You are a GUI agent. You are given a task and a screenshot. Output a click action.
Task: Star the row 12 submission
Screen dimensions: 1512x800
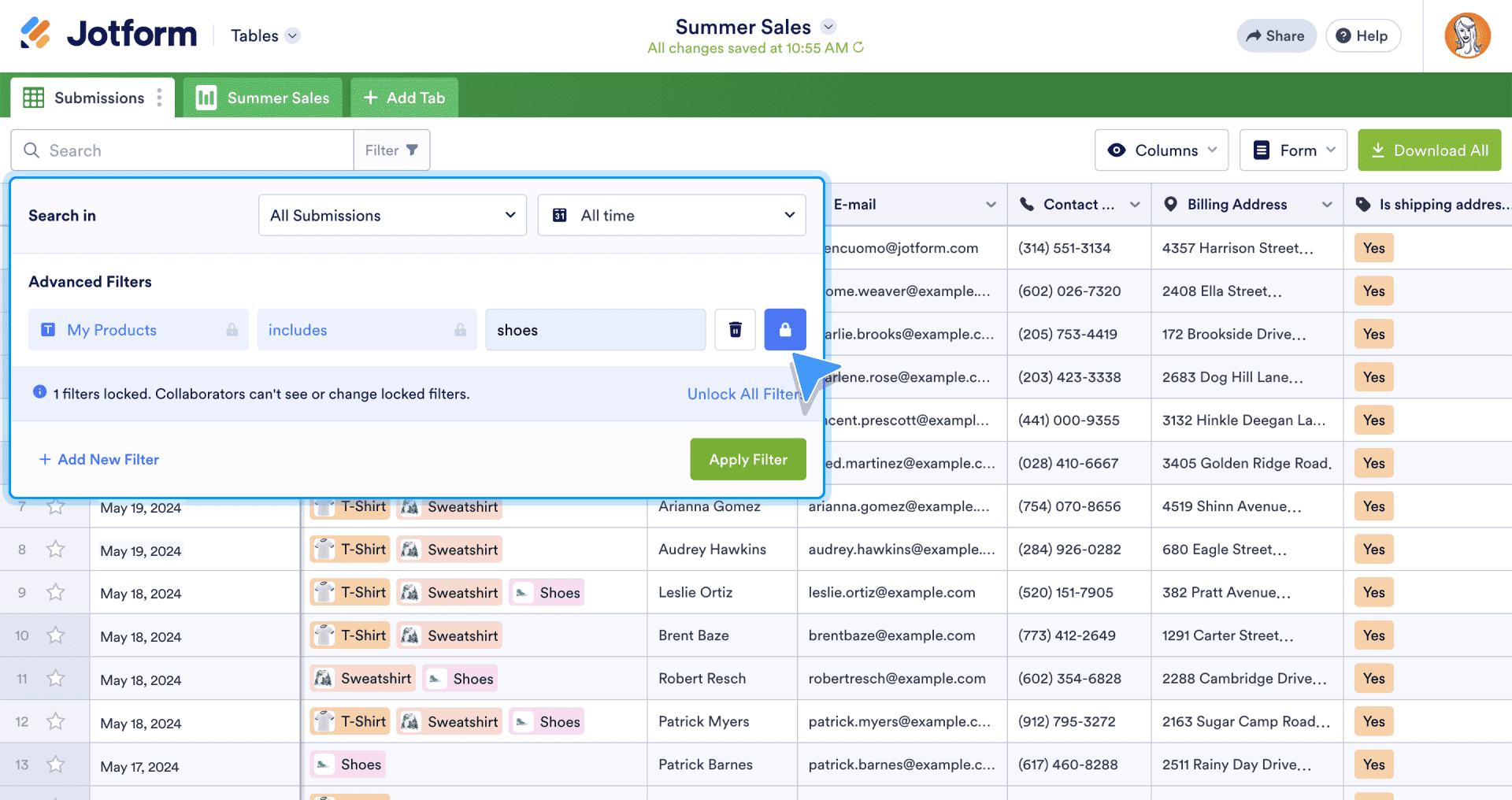[55, 722]
